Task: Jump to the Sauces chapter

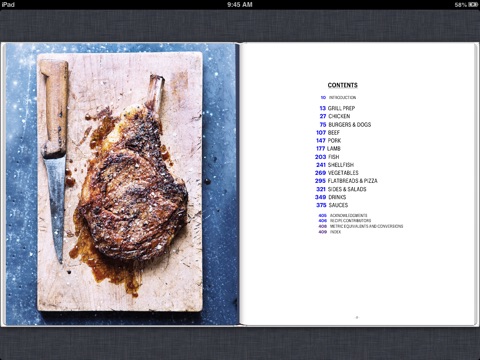Action: (x=332, y=205)
